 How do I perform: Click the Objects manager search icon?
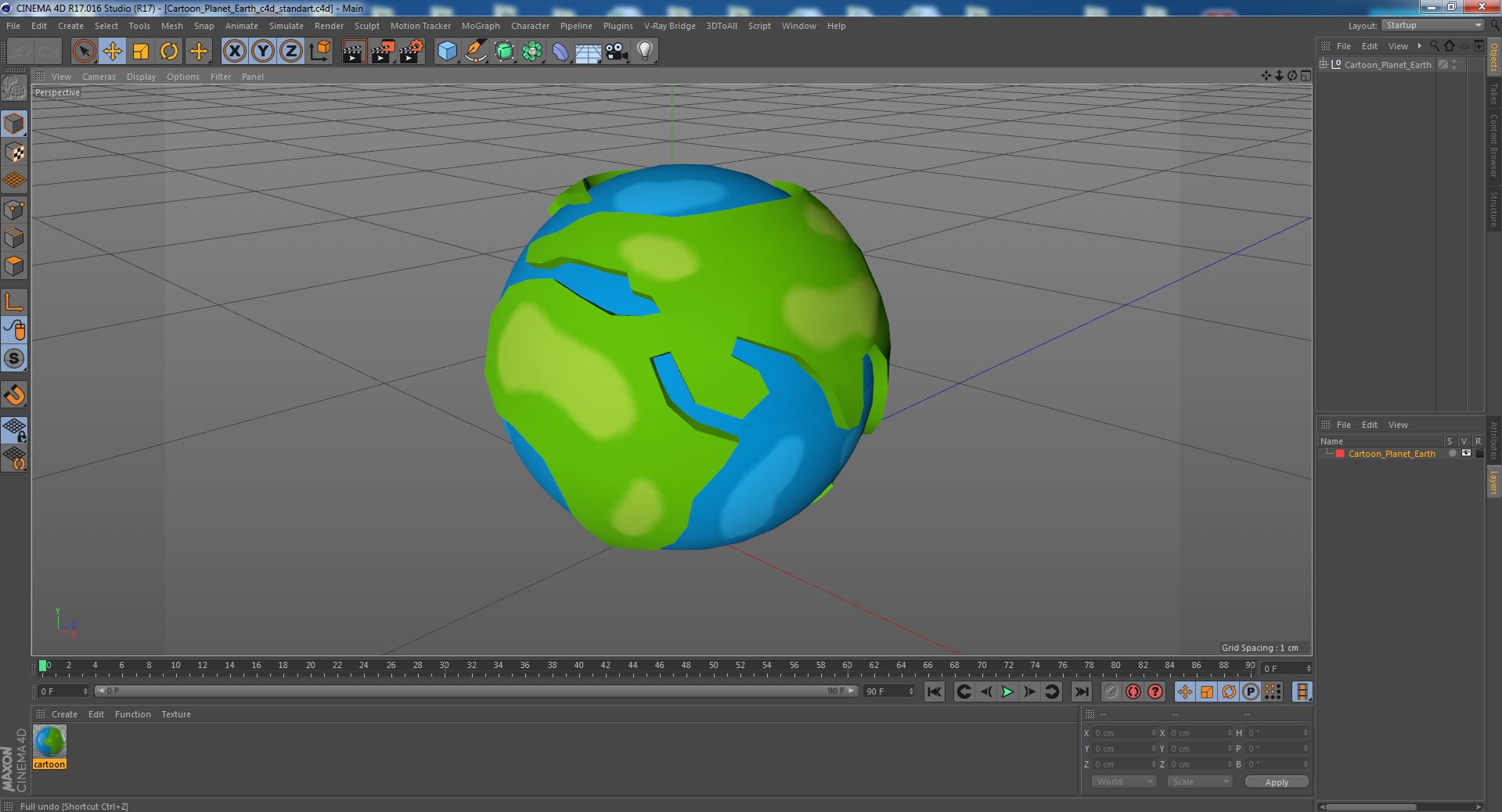click(x=1434, y=46)
